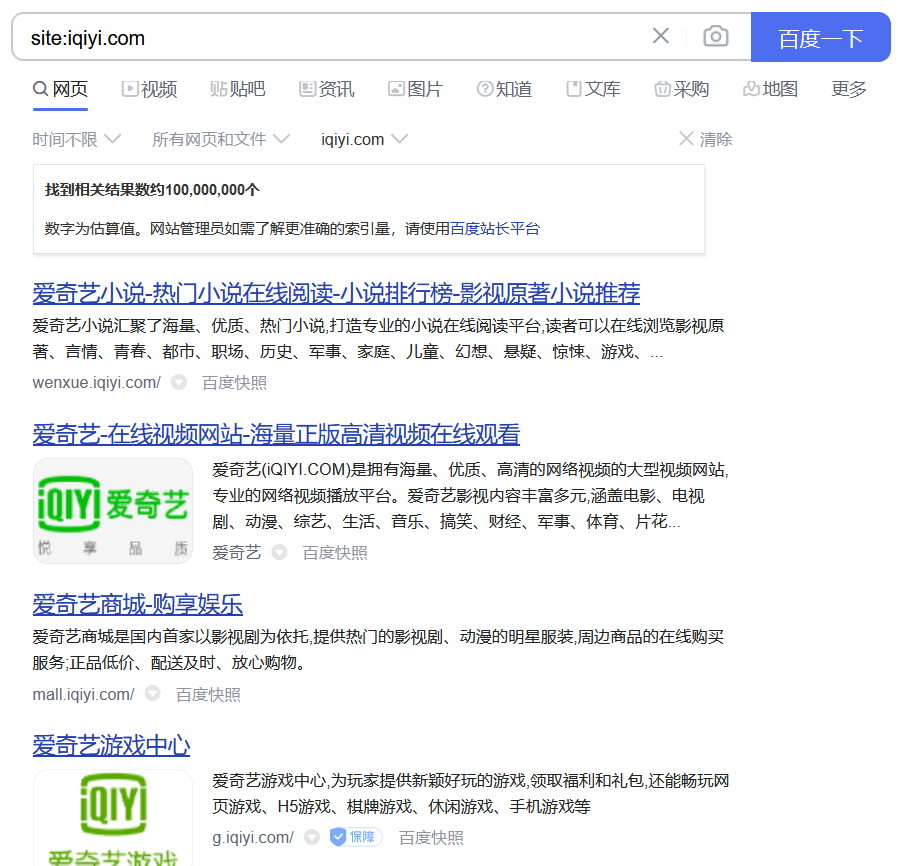Click the 保障 shield badge

pos(356,837)
